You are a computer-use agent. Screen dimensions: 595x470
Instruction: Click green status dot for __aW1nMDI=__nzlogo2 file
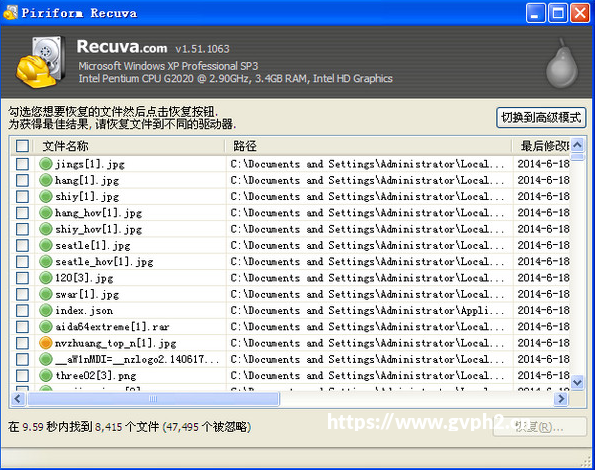click(46, 359)
